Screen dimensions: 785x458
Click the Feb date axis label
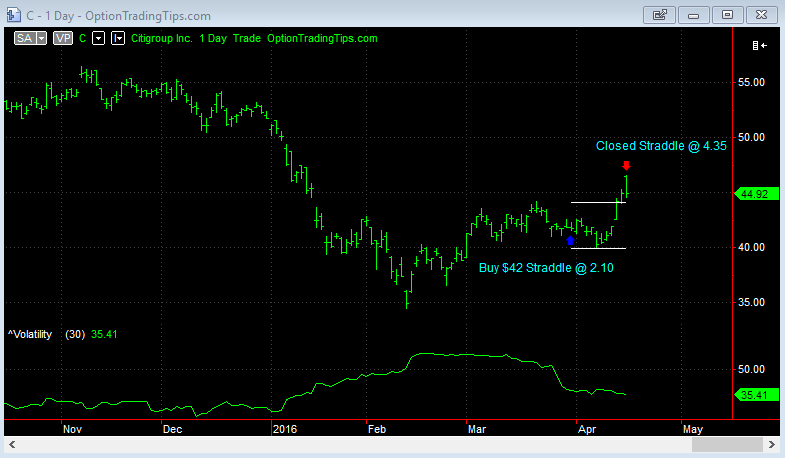coord(377,429)
